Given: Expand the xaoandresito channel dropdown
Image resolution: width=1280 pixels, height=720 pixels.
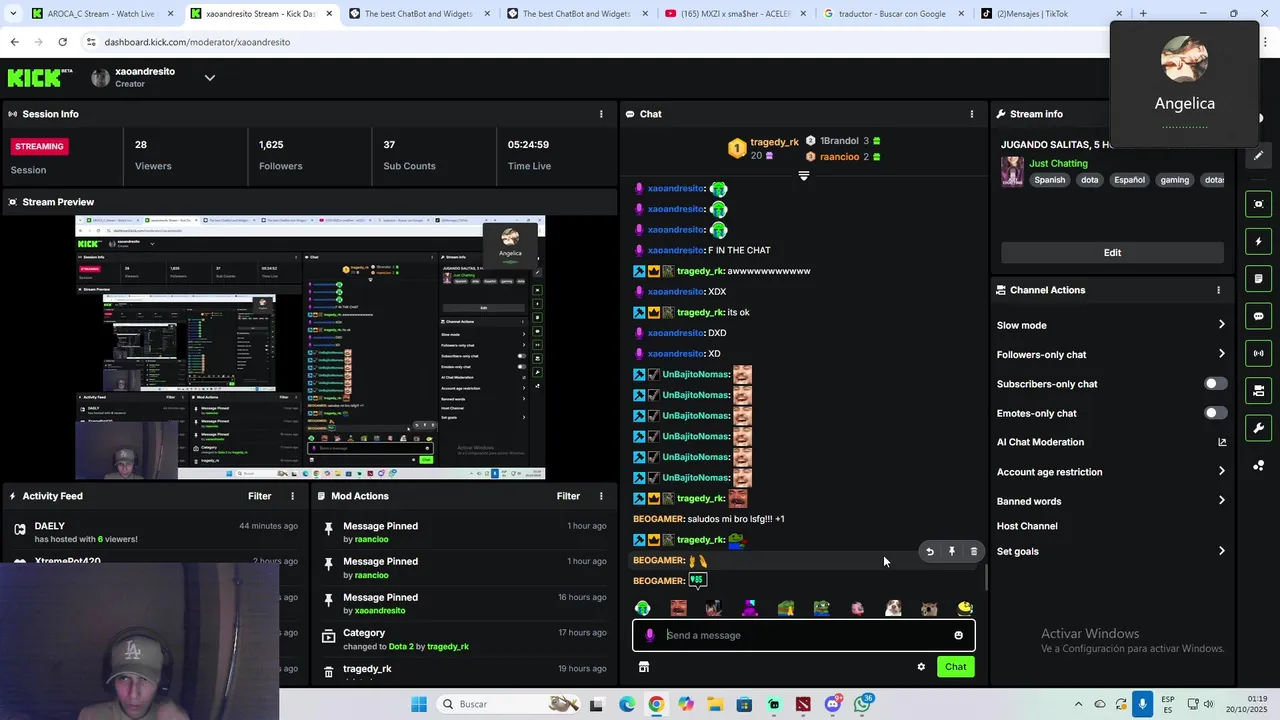Looking at the screenshot, I should (210, 78).
